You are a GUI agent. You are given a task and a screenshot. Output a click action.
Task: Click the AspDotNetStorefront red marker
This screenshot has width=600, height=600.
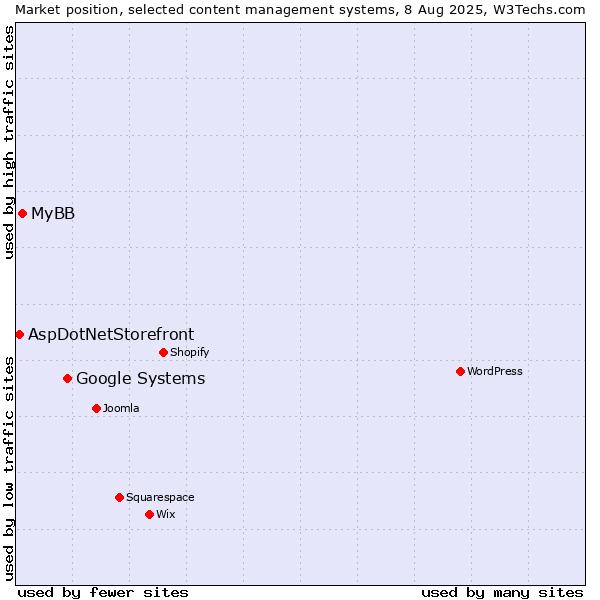coord(20,335)
